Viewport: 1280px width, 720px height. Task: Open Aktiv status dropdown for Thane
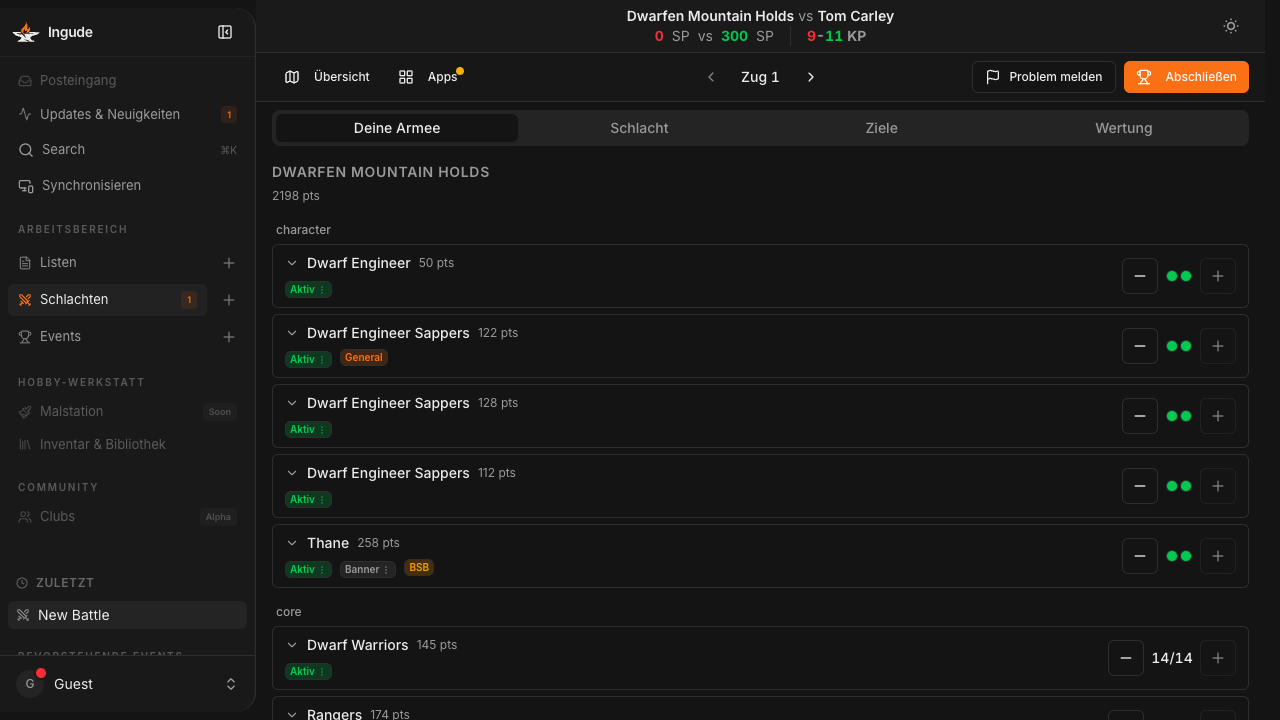point(308,569)
